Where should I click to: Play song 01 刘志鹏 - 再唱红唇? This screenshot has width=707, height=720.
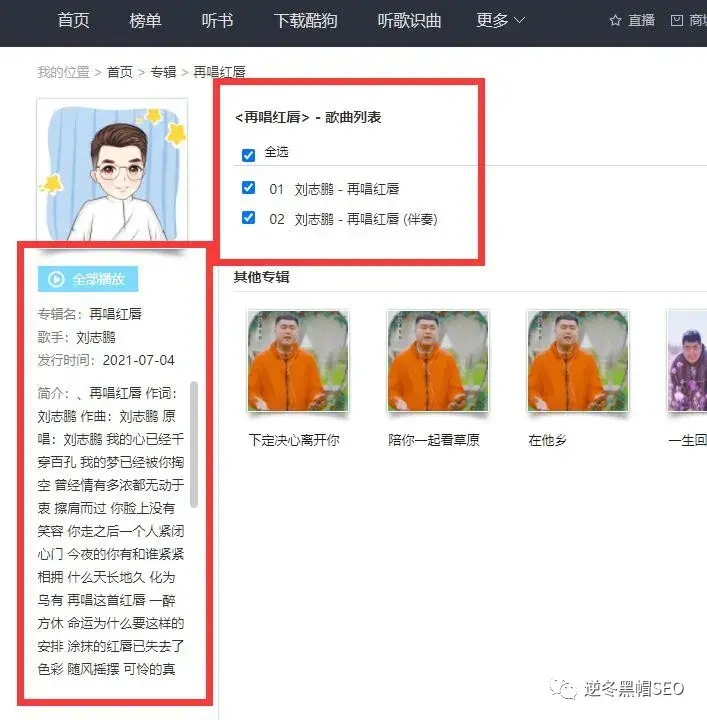click(x=347, y=189)
